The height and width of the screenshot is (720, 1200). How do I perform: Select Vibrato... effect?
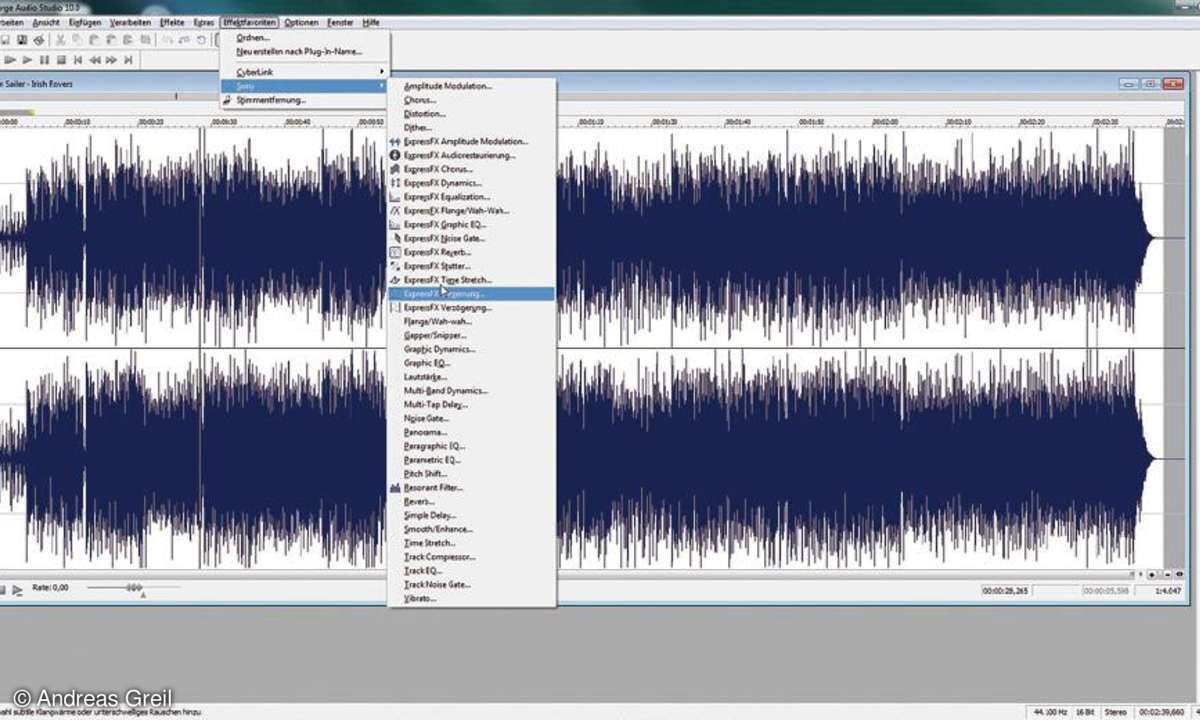[471, 598]
